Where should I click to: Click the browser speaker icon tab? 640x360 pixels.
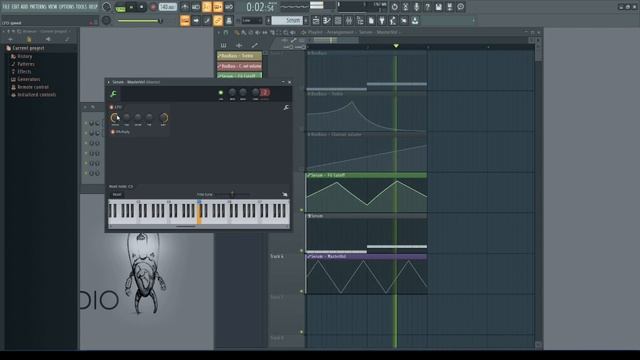pyautogui.click(x=48, y=39)
